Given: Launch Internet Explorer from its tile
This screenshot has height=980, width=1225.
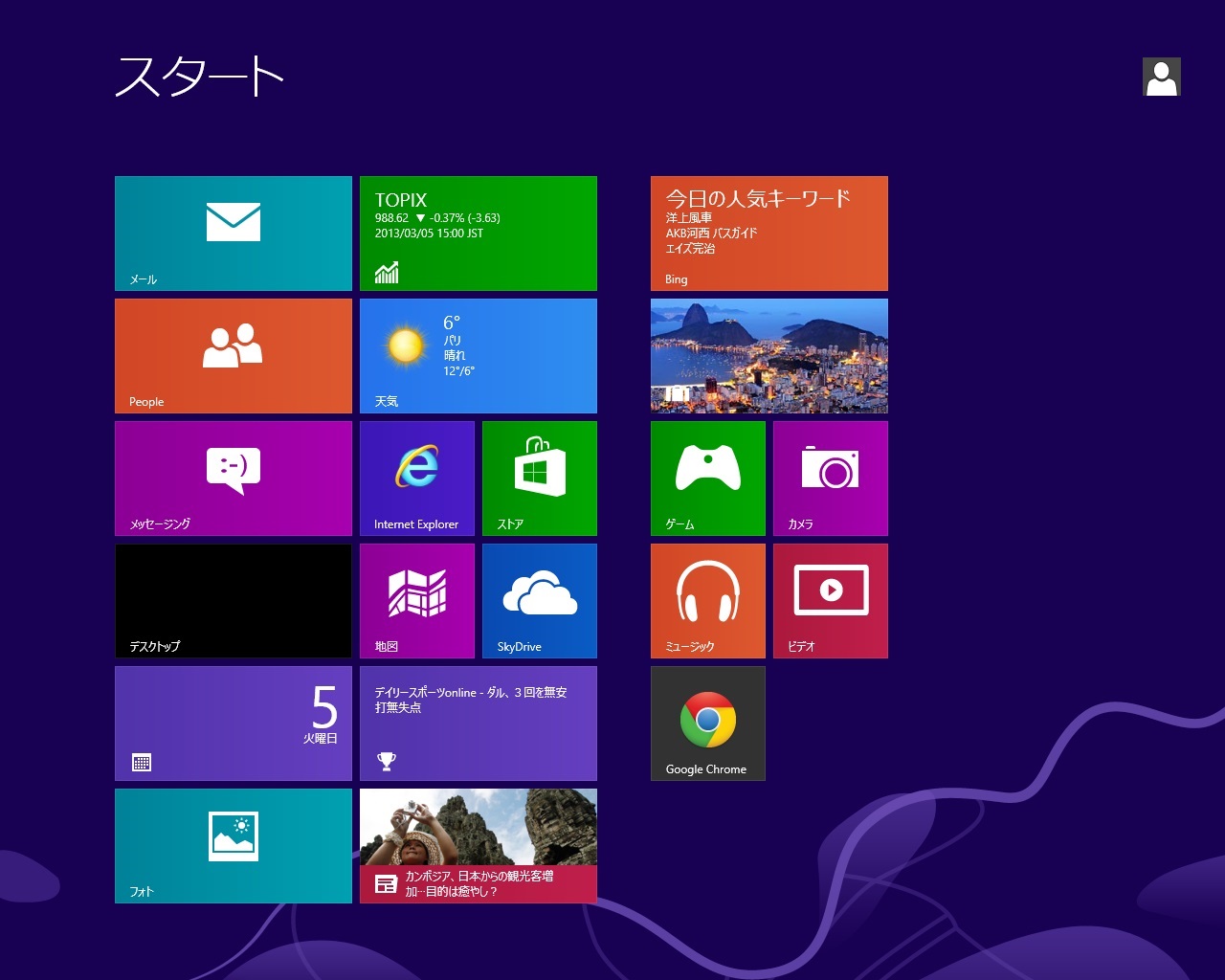Looking at the screenshot, I should click(417, 479).
